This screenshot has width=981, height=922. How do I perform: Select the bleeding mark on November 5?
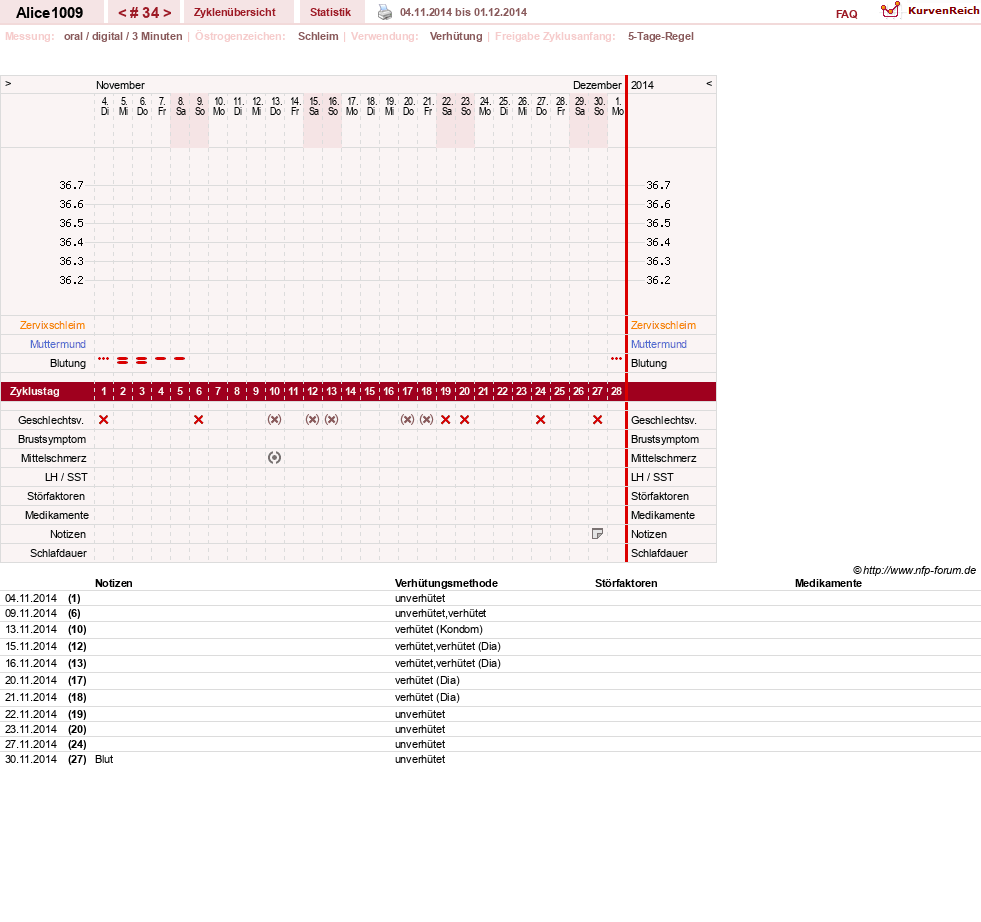[x=123, y=360]
